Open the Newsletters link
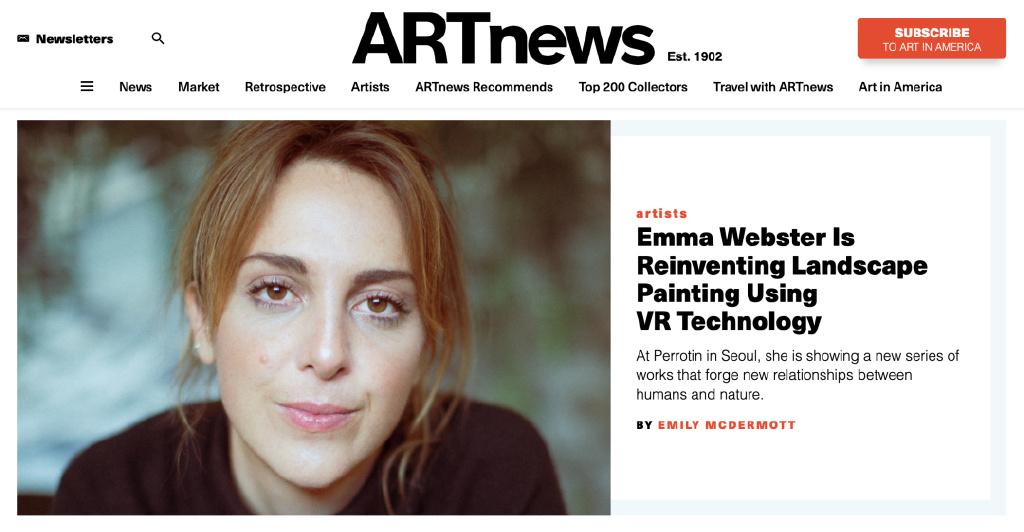Image resolution: width=1024 pixels, height=532 pixels. [x=74, y=39]
